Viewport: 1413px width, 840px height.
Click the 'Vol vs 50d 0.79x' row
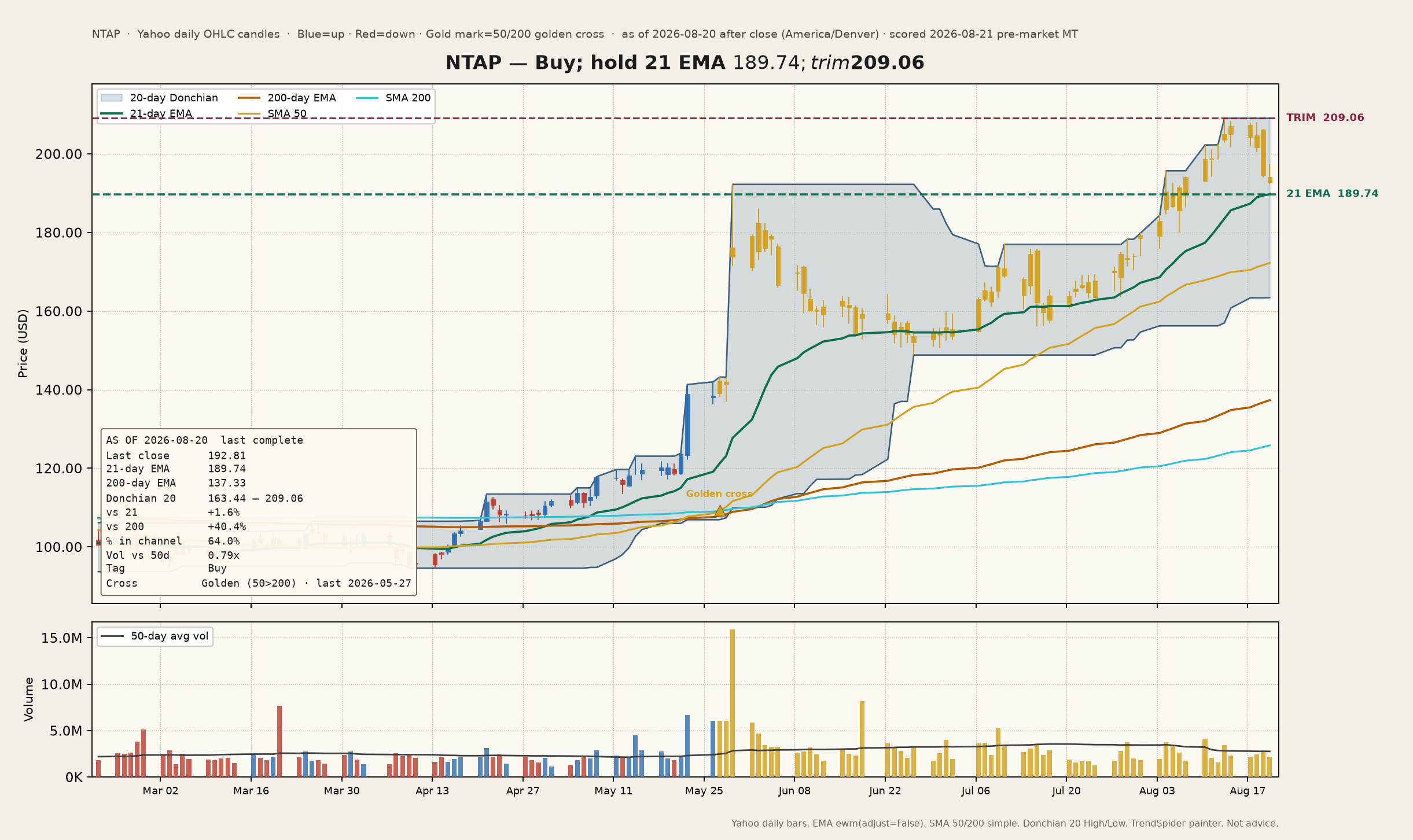tap(172, 555)
